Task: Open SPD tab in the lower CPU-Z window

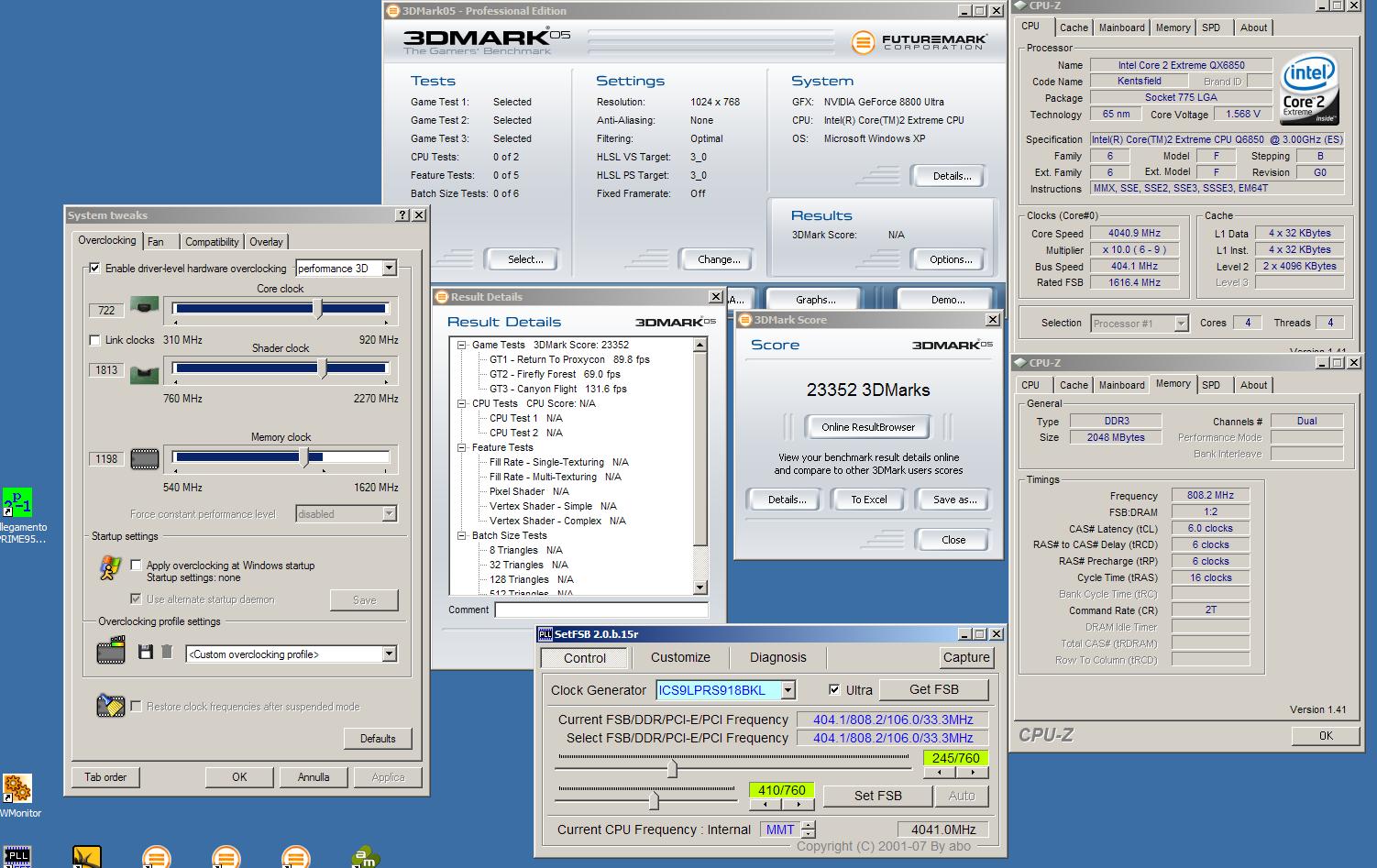Action: pos(1211,385)
